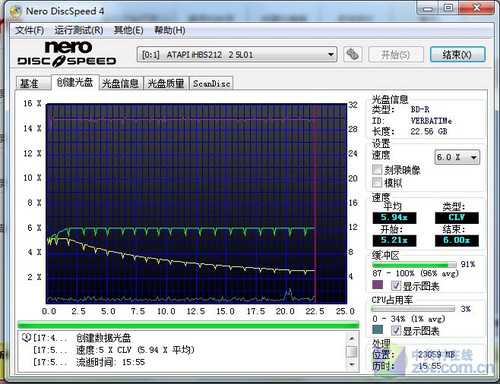This screenshot has width=500, height=384.
Task: Click the 结束(X) button
Action: point(457,54)
